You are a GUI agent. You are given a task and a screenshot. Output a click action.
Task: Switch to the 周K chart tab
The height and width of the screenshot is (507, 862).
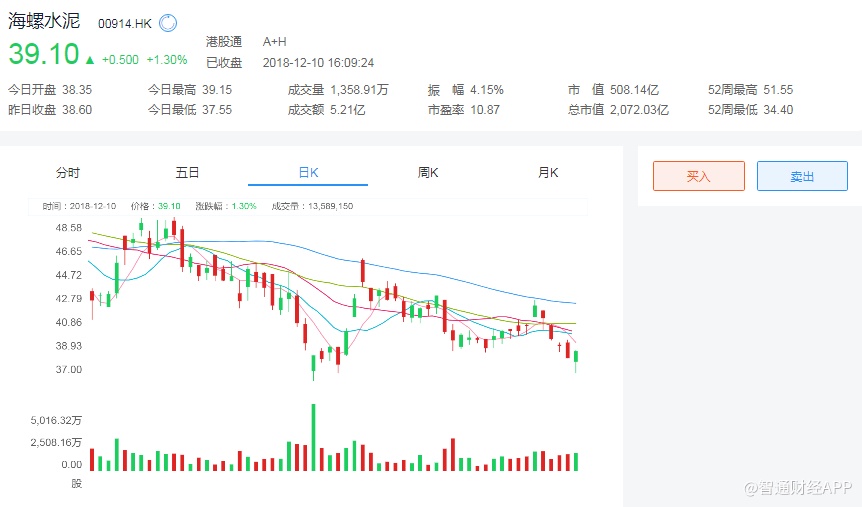[428, 173]
